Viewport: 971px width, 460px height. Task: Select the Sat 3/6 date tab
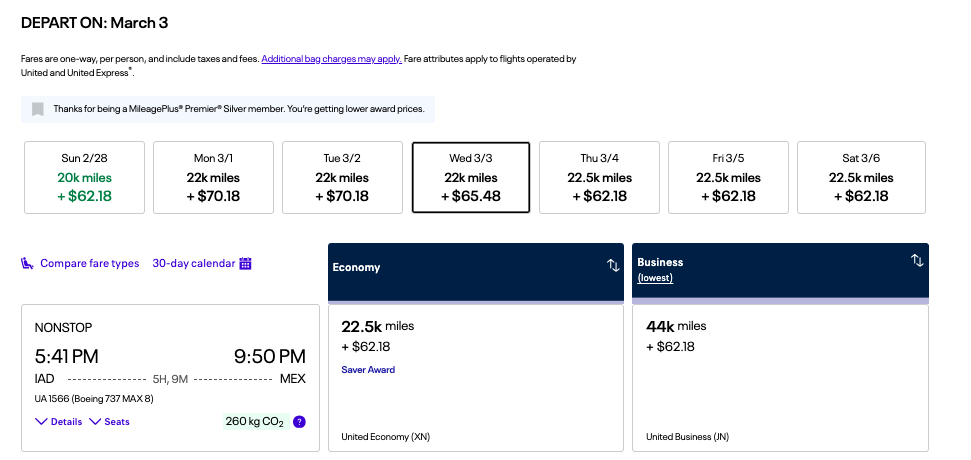[x=861, y=177]
